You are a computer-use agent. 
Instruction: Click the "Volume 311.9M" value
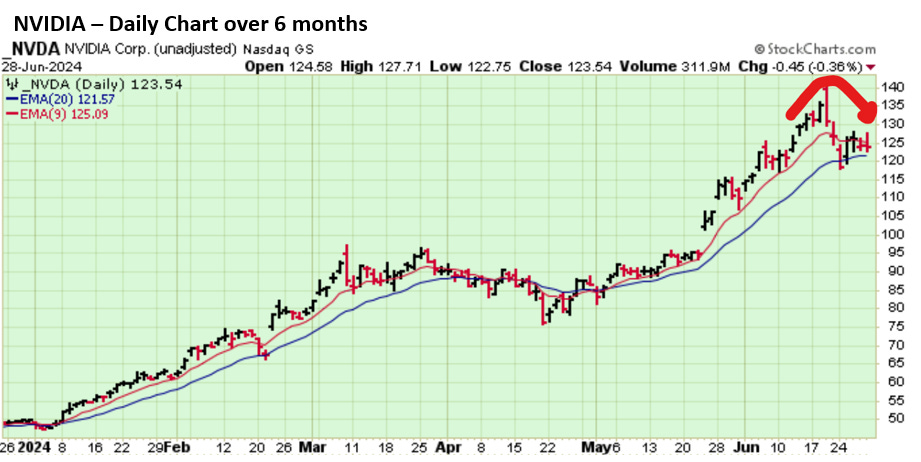(675, 66)
